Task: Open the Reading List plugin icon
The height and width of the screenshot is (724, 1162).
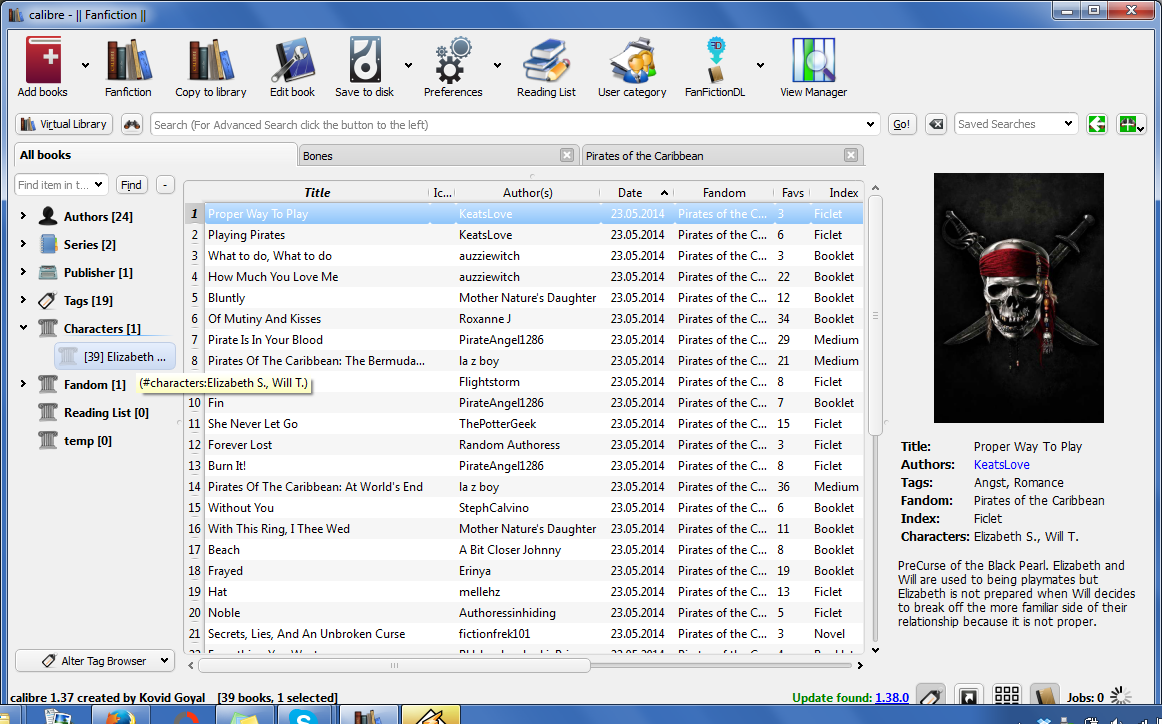Action: (x=546, y=61)
